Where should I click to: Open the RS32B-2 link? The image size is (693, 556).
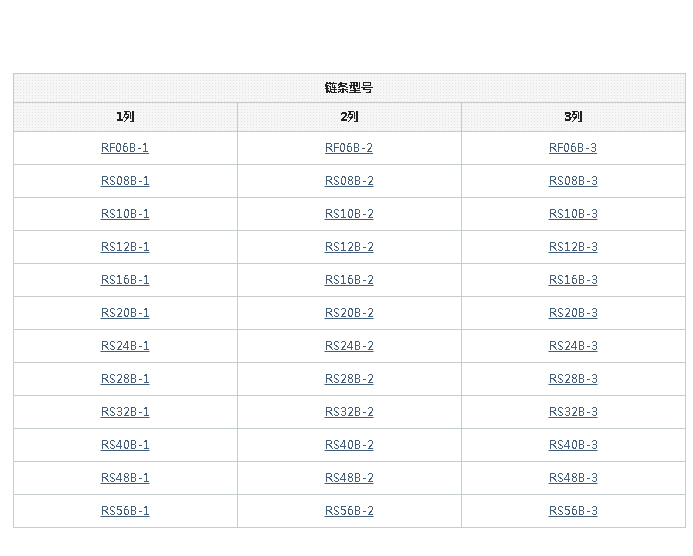349,412
